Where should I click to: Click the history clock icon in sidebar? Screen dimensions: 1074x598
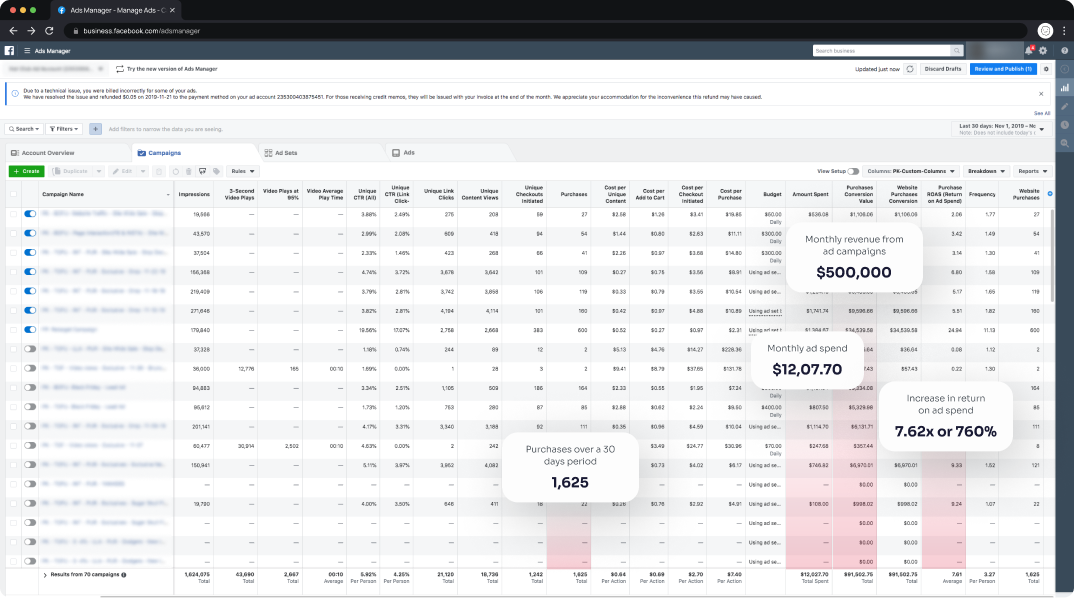point(1064,124)
